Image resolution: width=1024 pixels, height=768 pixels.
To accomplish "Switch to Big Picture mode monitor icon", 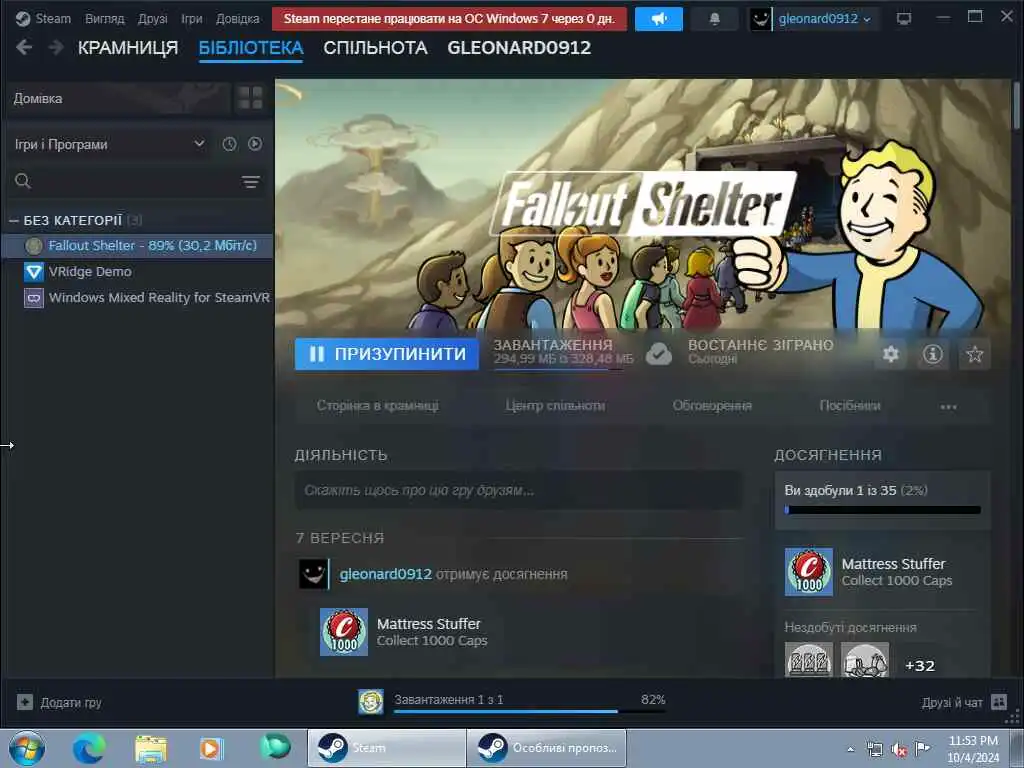I will tap(904, 18).
